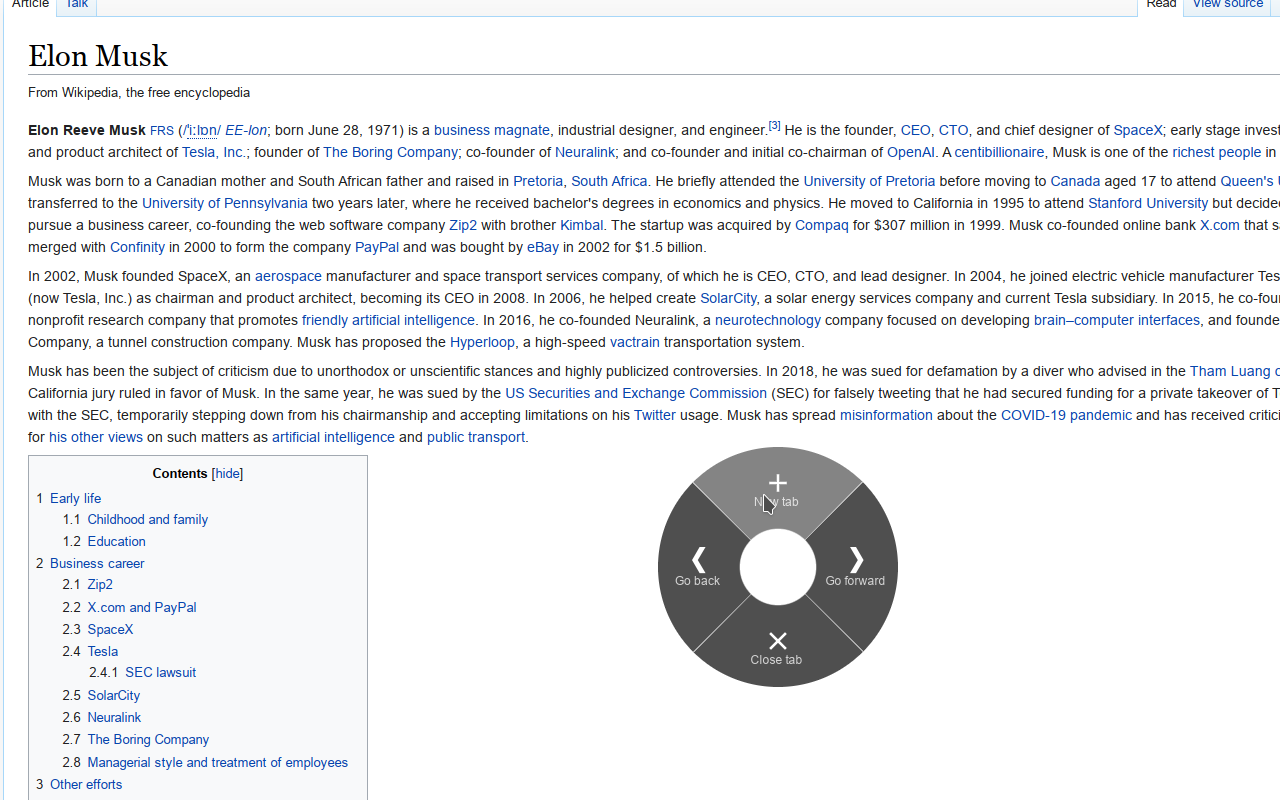Open the University of Pretoria link
The height and width of the screenshot is (800, 1280).
coord(869,181)
